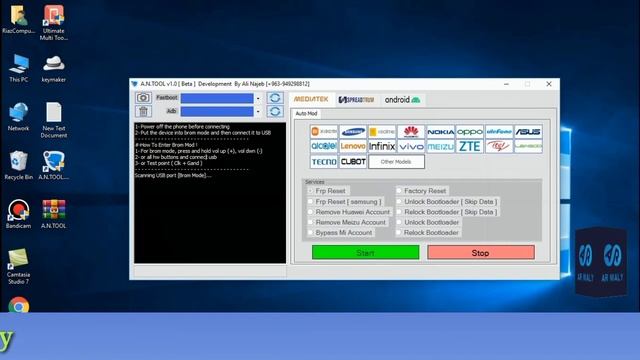The width and height of the screenshot is (640, 360).
Task: Open the RiazCompu... desktop folder
Action: coord(18,20)
